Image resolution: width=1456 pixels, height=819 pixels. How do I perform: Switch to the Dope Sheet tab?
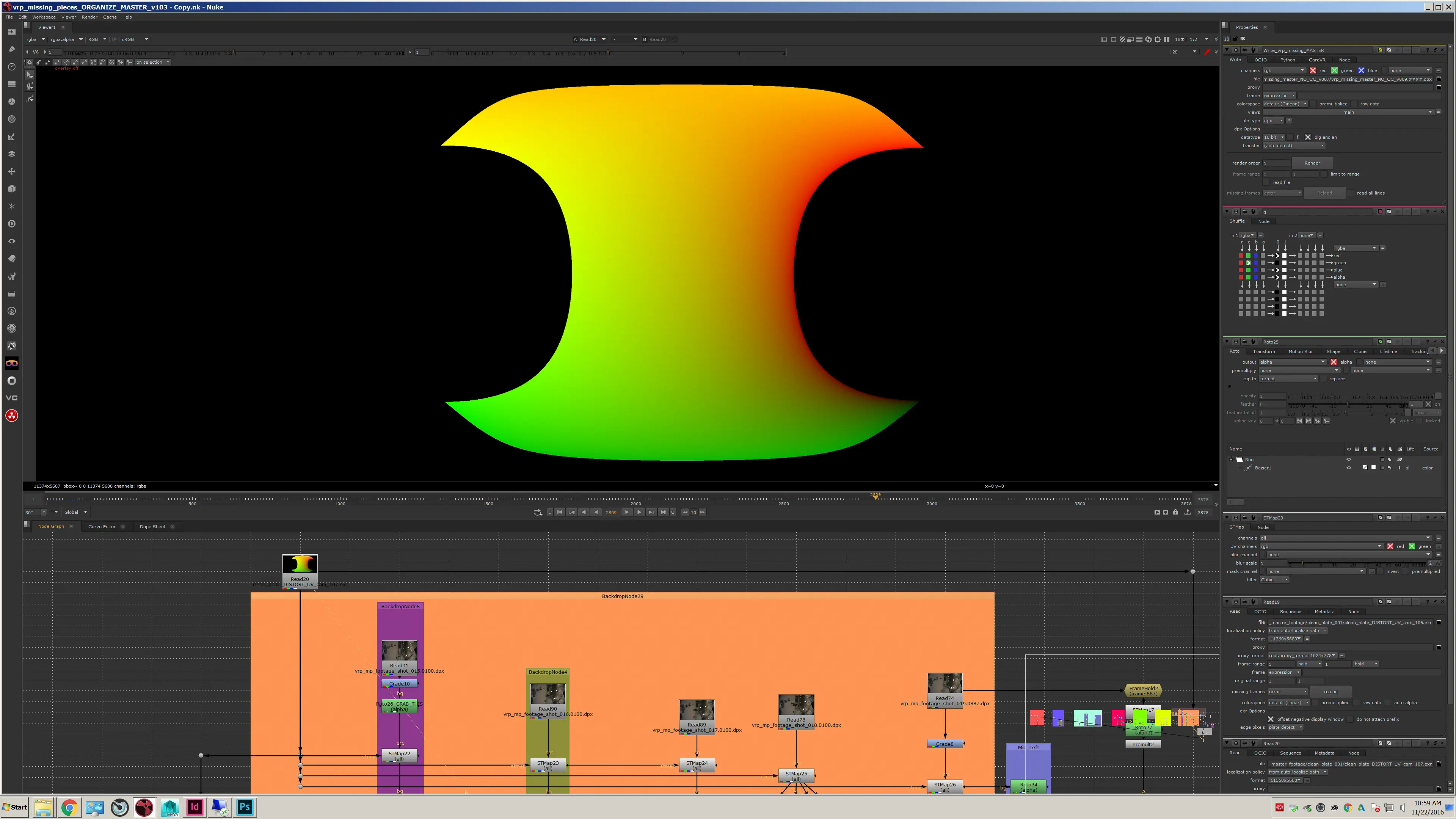point(152,527)
